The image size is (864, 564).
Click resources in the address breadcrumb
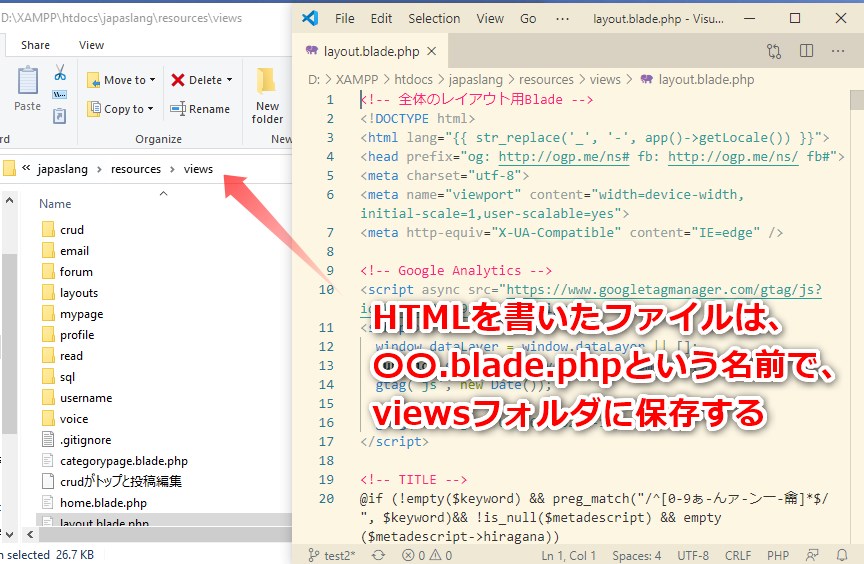click(136, 169)
